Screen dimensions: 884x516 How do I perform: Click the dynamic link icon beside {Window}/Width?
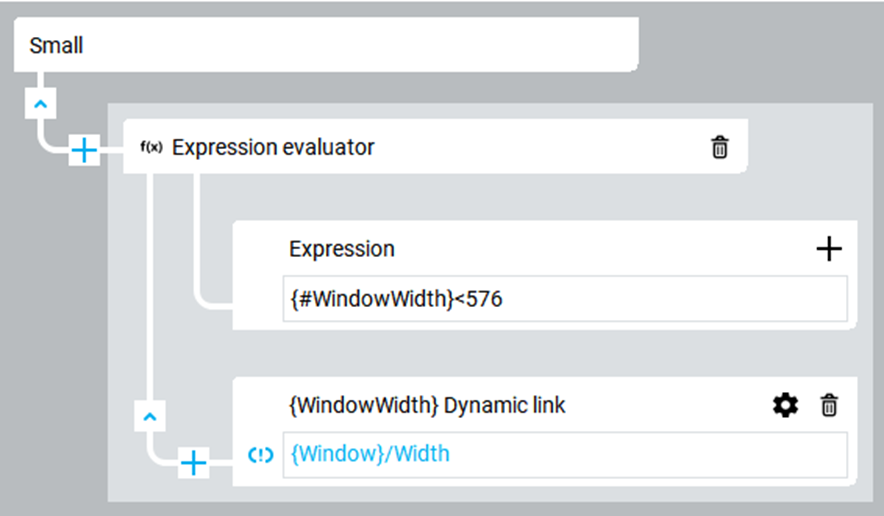pos(260,455)
